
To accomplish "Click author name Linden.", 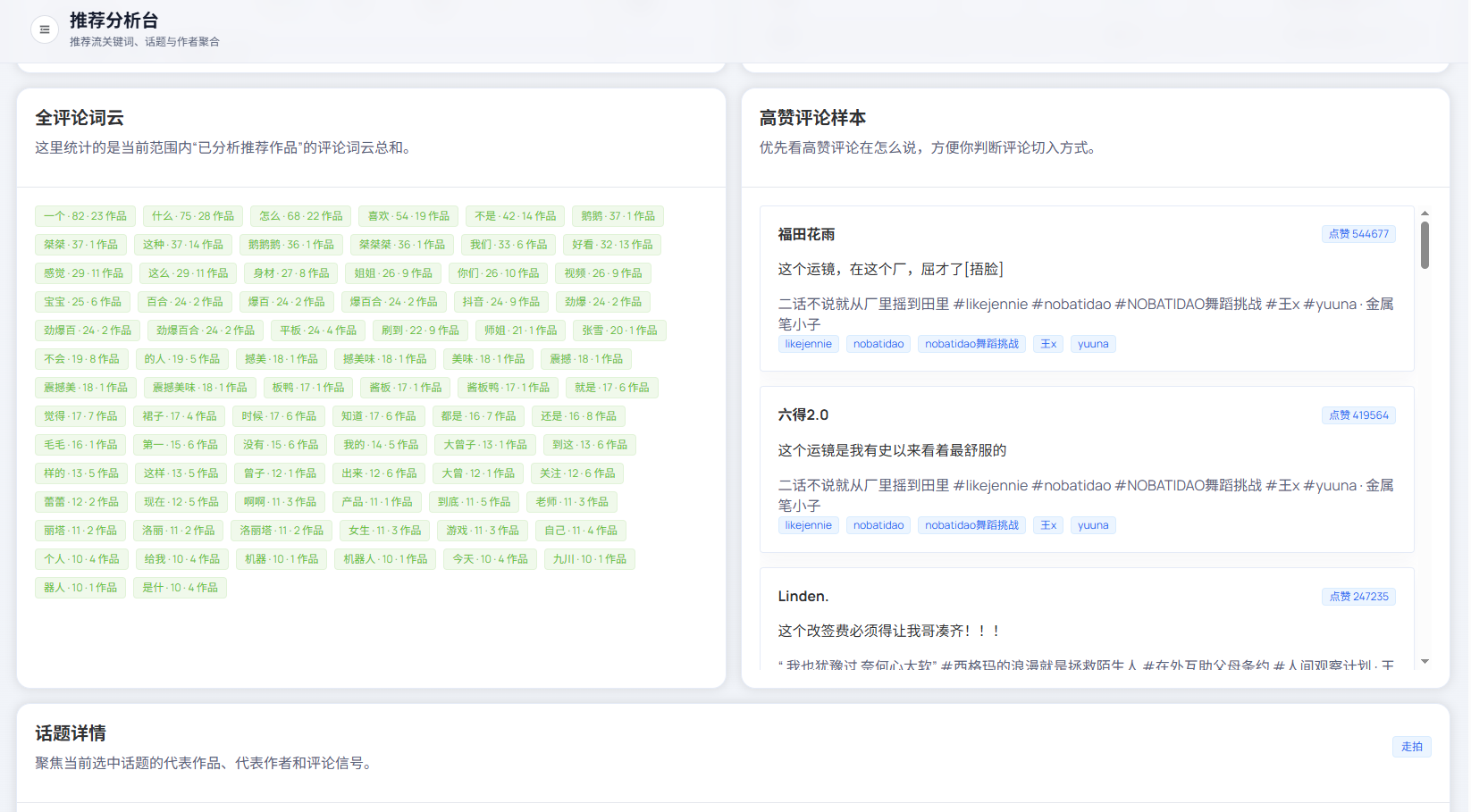I will (803, 596).
